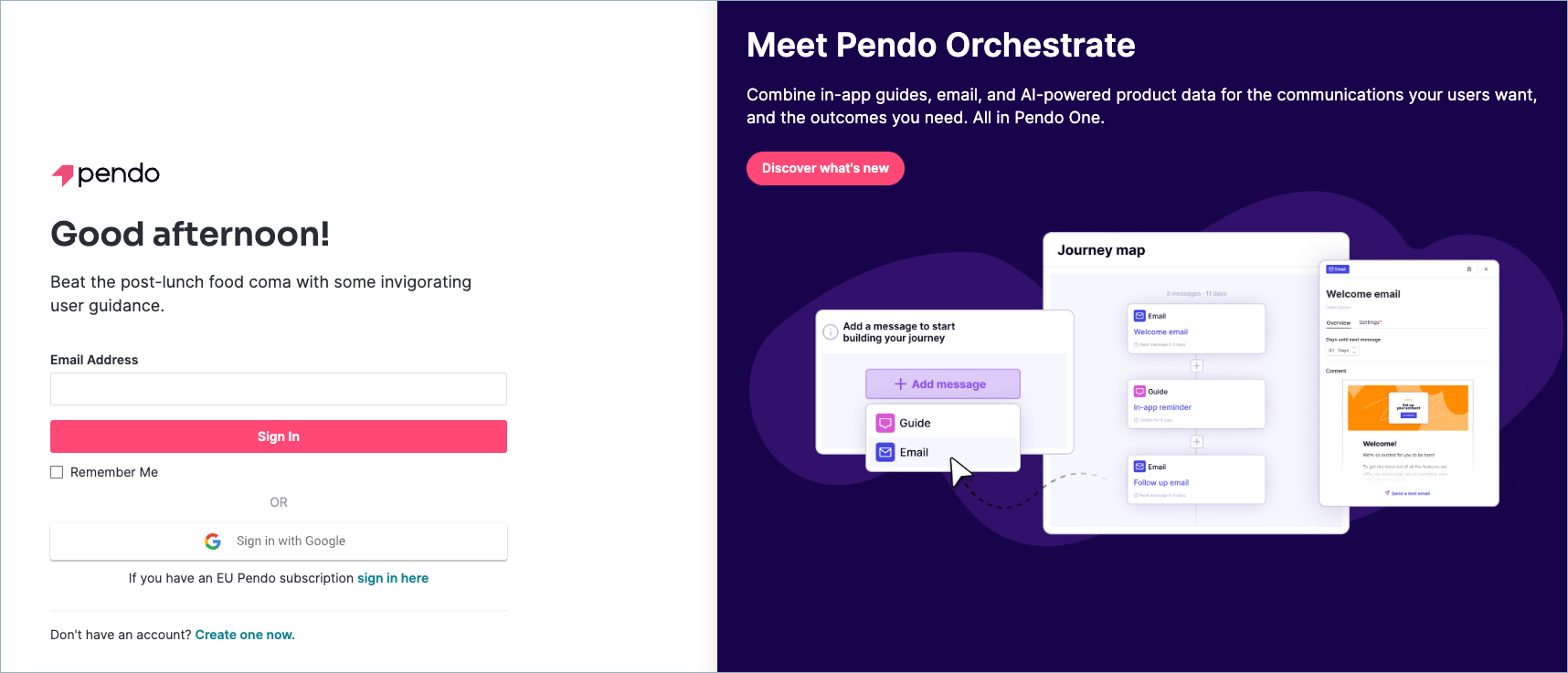1568x673 pixels.
Task: Click the Days stepper arrows in Welcome email panel
Action: point(1354,351)
